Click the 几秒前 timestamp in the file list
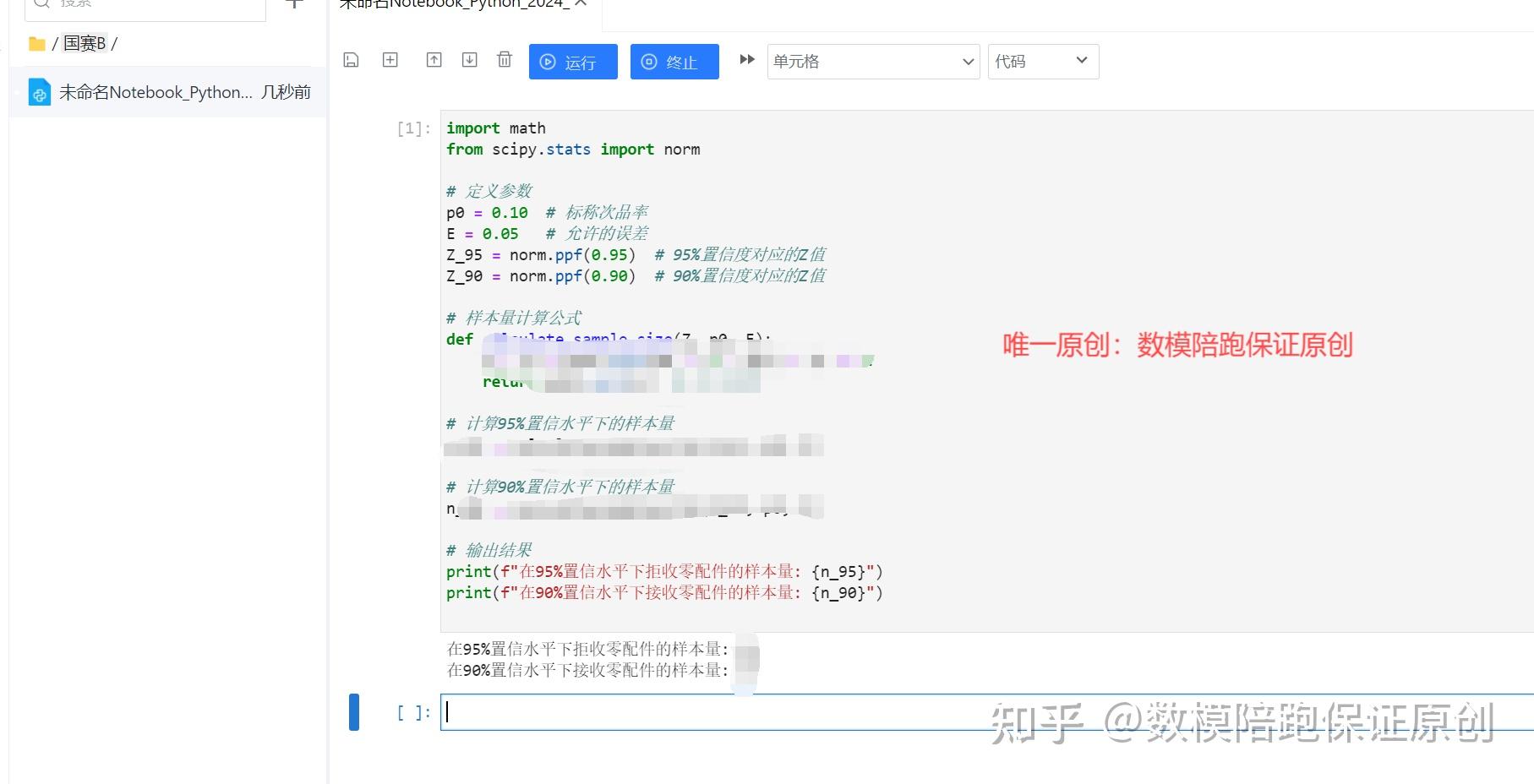Viewport: 1534px width, 784px height. click(x=286, y=92)
